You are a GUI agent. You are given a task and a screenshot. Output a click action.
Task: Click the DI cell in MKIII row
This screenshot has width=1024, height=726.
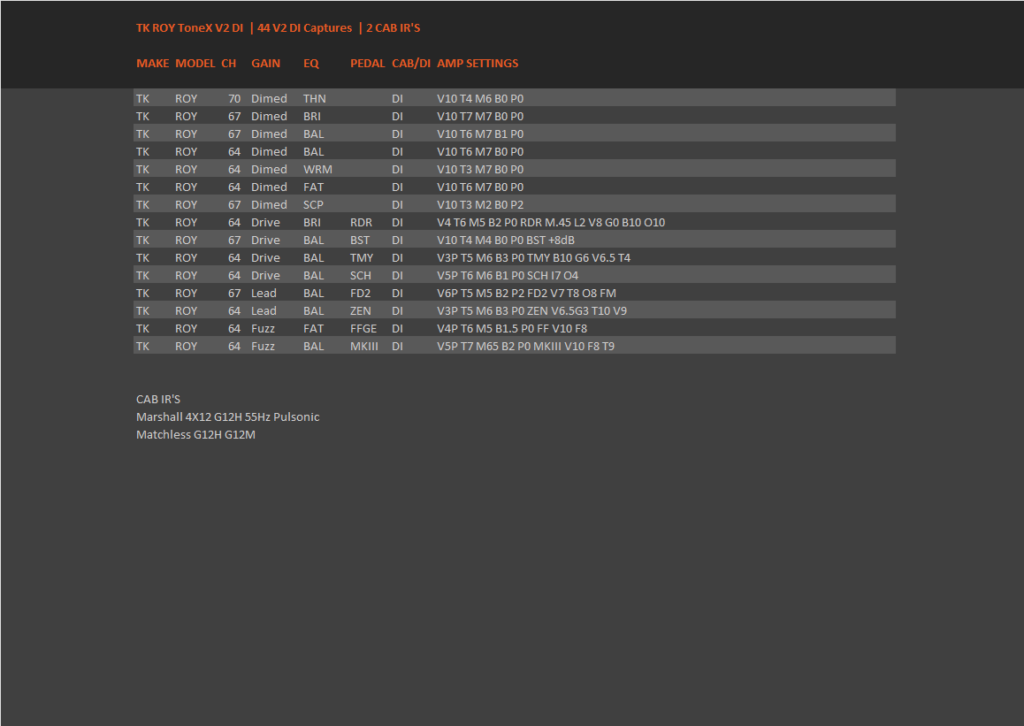click(397, 345)
